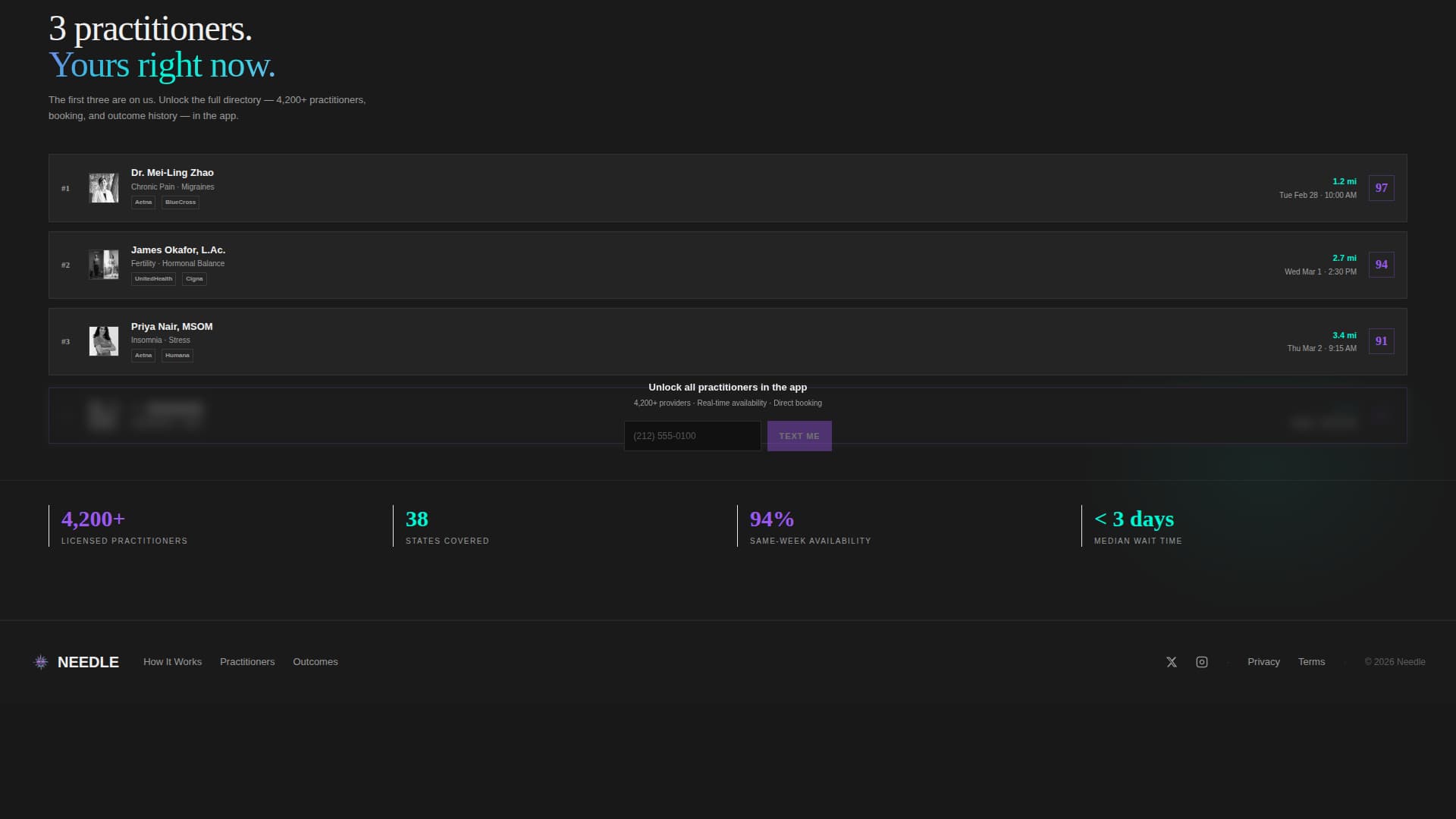This screenshot has width=1456, height=819.
Task: Go to Practitioners footer link
Action: coord(247,662)
